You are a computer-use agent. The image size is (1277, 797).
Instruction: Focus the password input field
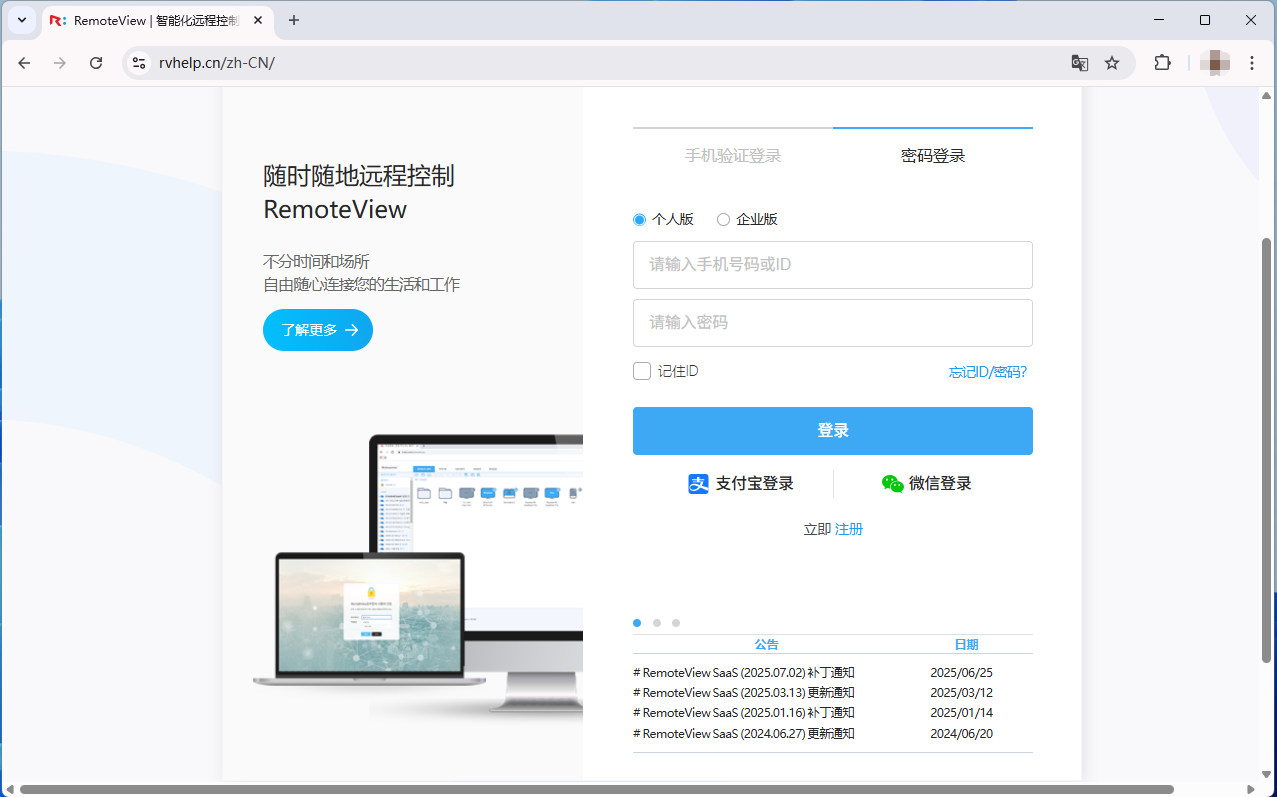click(x=833, y=323)
